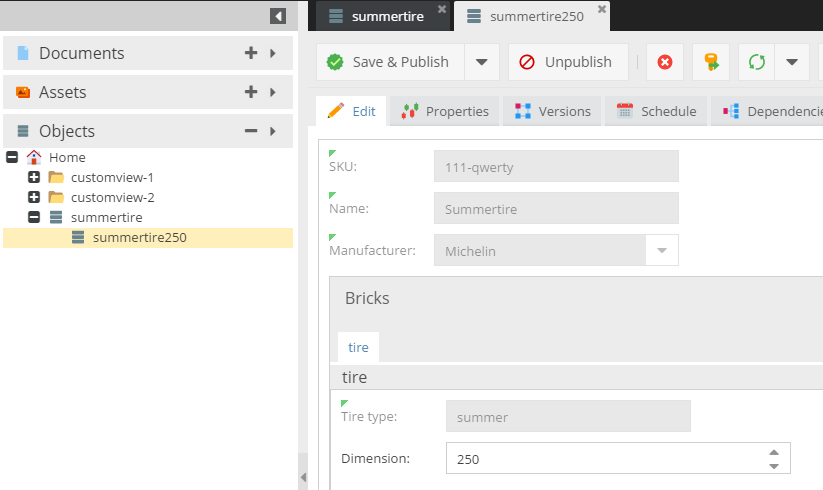Click the yellow key rename icon
This screenshot has width=823, height=490.
coord(711,62)
